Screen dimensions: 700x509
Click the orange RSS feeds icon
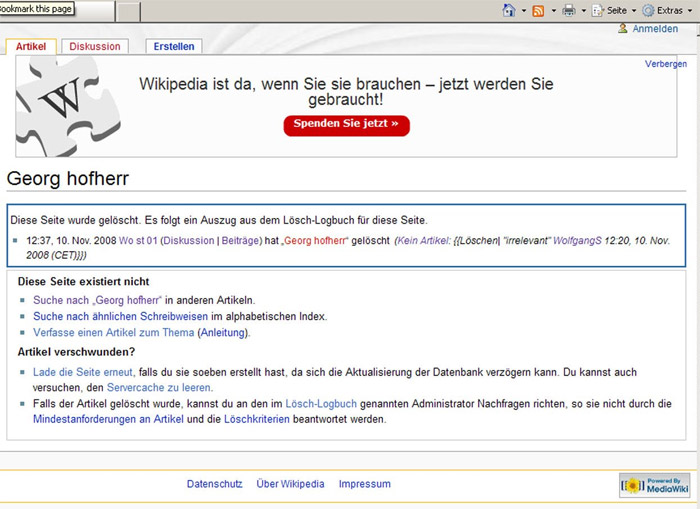pos(538,10)
